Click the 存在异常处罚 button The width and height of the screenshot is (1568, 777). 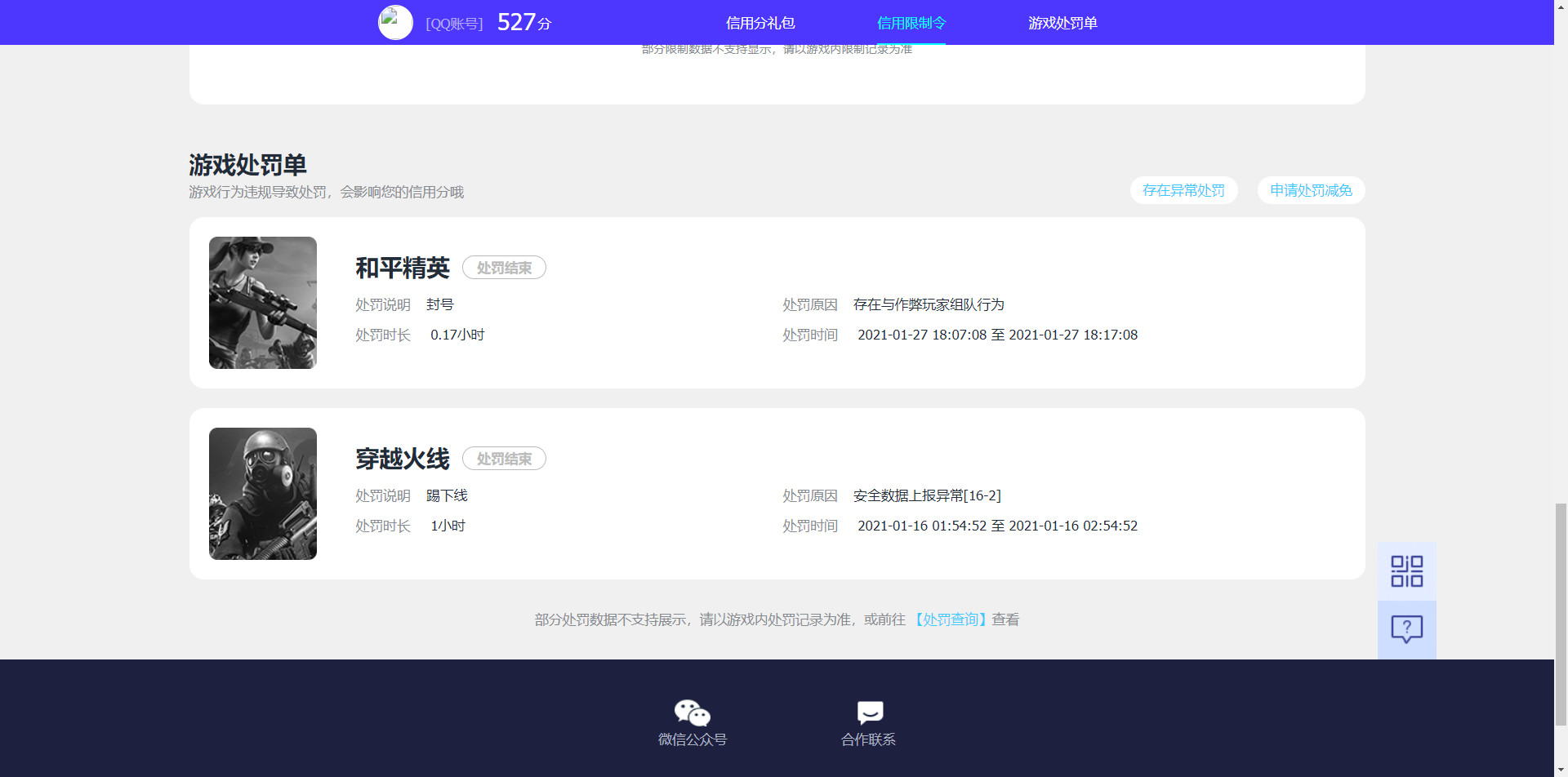click(1183, 190)
